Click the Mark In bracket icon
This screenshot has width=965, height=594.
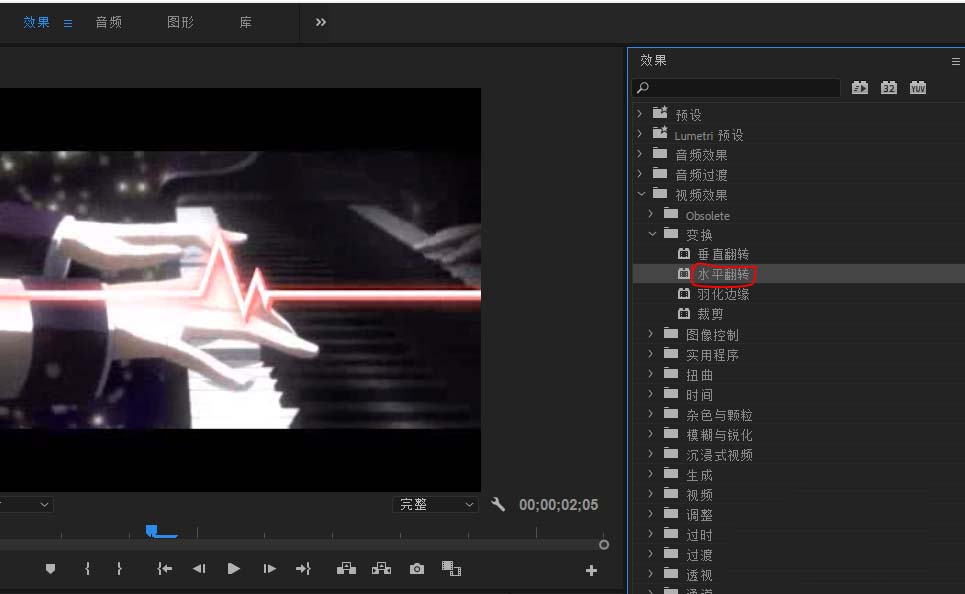[x=88, y=569]
